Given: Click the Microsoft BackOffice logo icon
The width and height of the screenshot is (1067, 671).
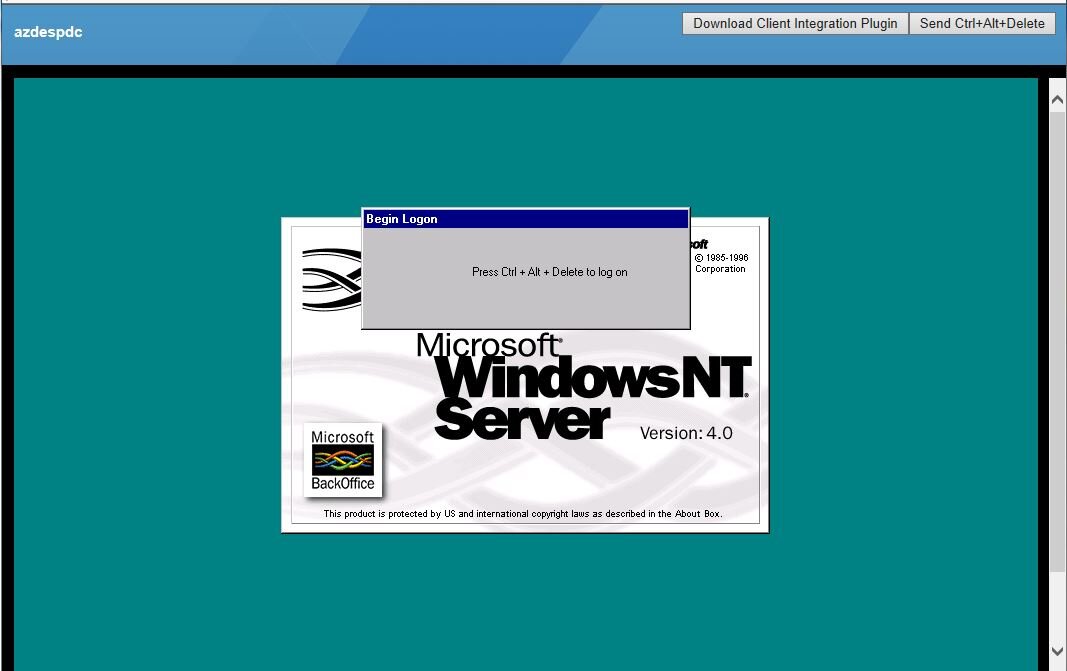Looking at the screenshot, I should pyautogui.click(x=342, y=460).
